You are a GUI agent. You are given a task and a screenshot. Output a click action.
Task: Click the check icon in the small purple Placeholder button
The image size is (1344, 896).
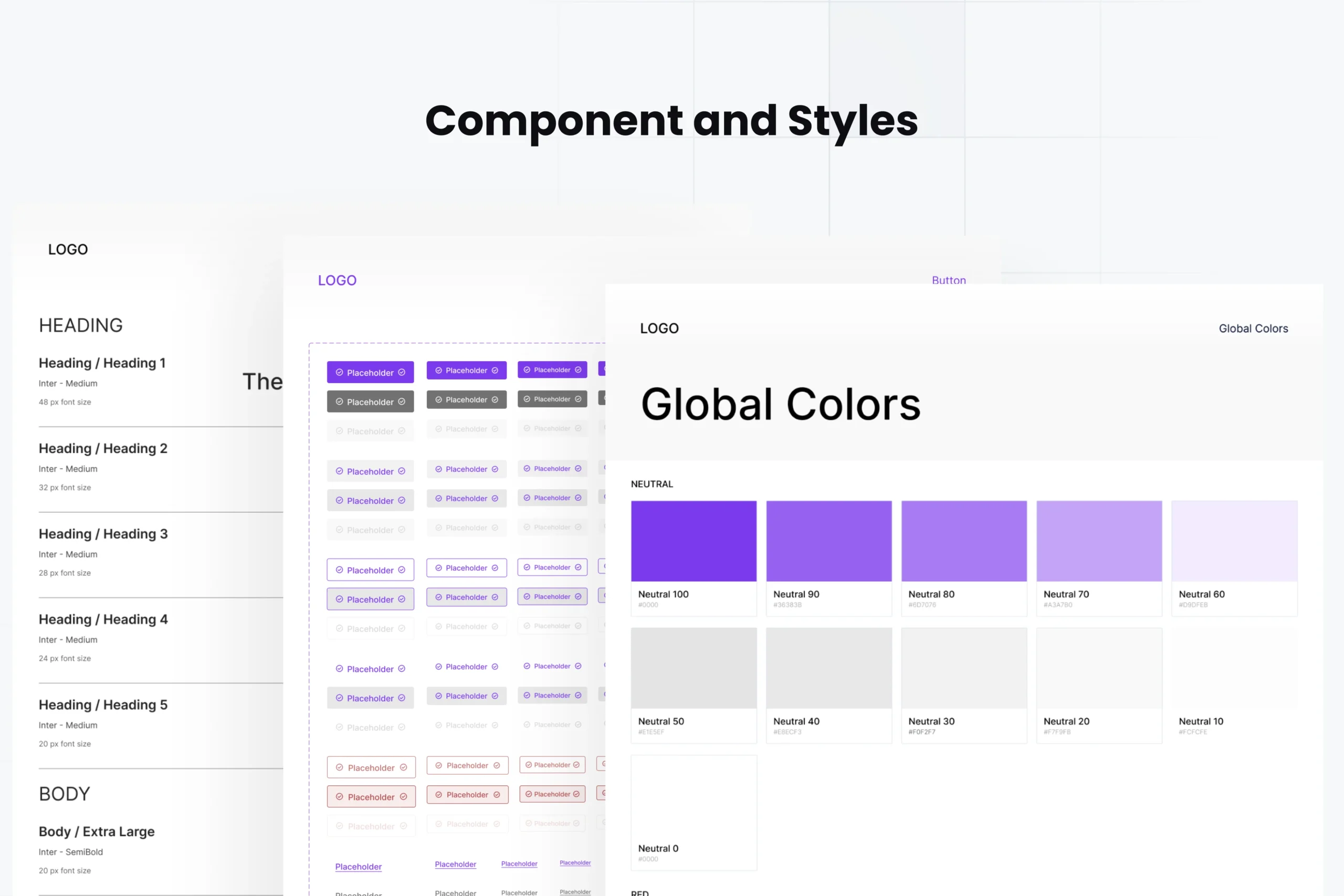click(x=528, y=370)
